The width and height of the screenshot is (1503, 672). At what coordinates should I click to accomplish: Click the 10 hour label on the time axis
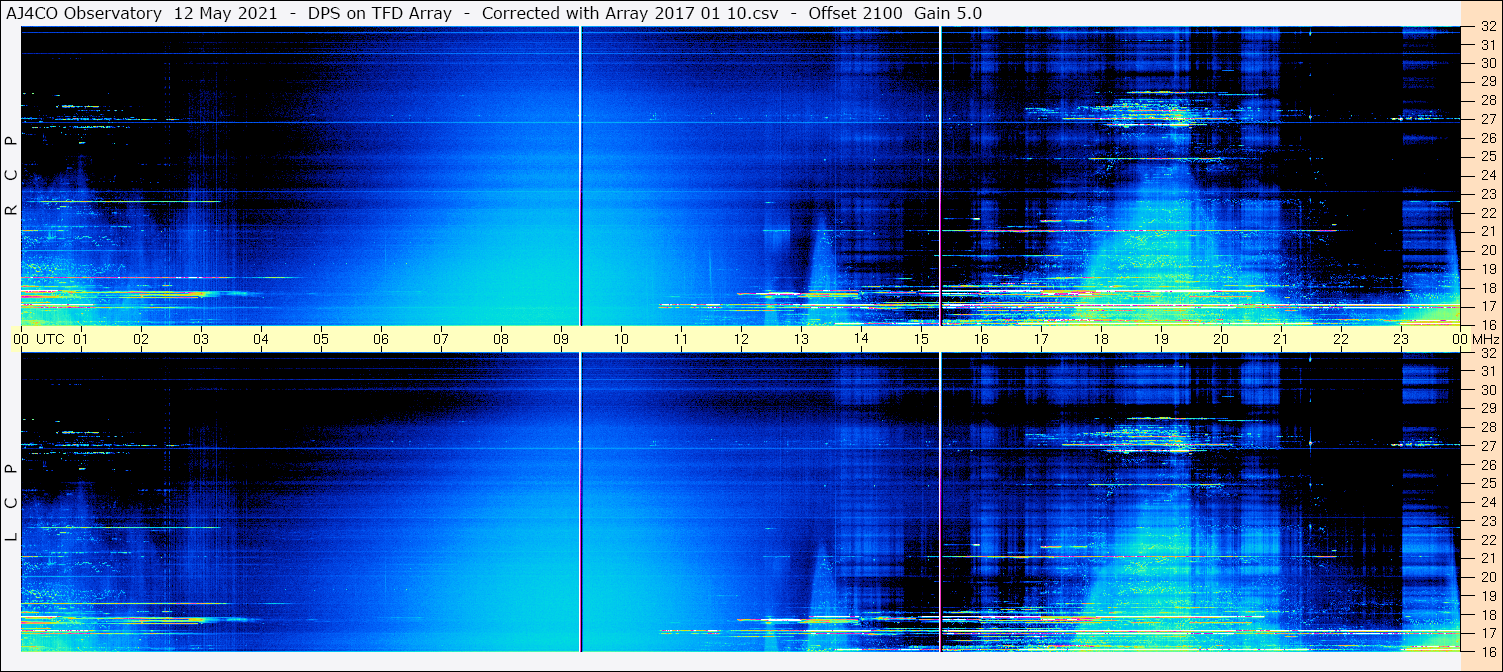pyautogui.click(x=621, y=339)
